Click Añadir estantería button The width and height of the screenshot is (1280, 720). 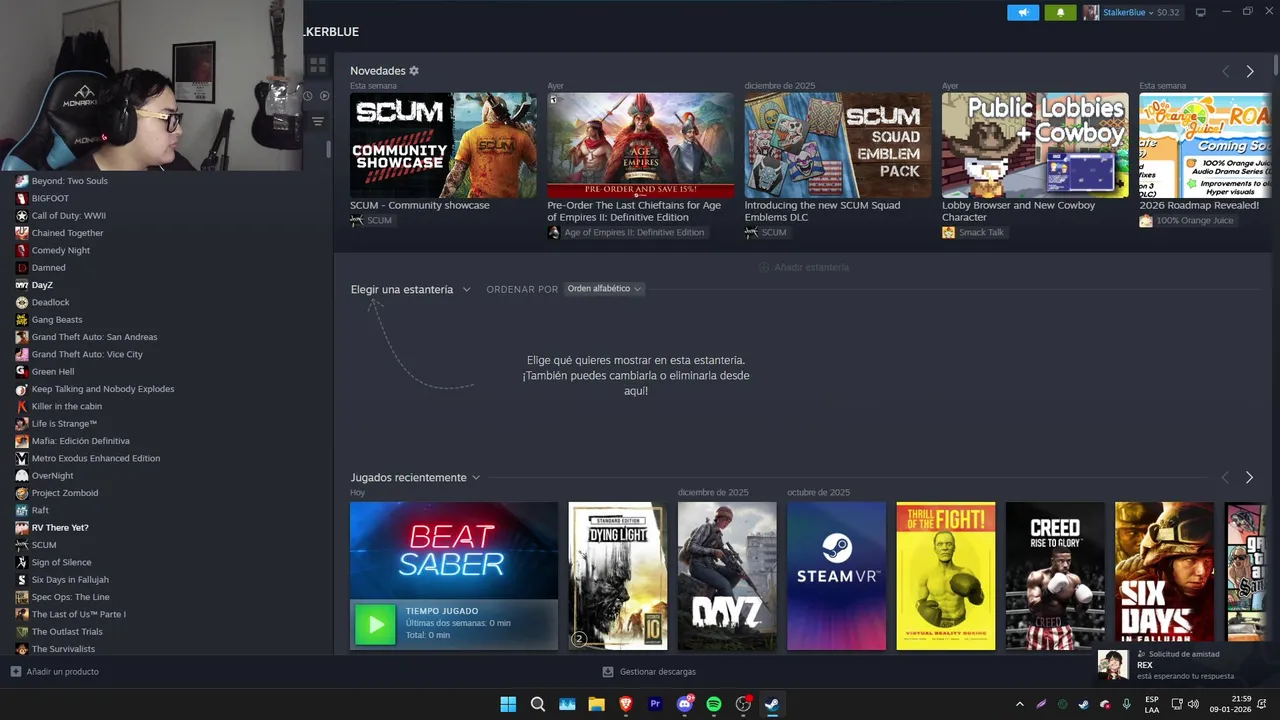click(x=804, y=267)
